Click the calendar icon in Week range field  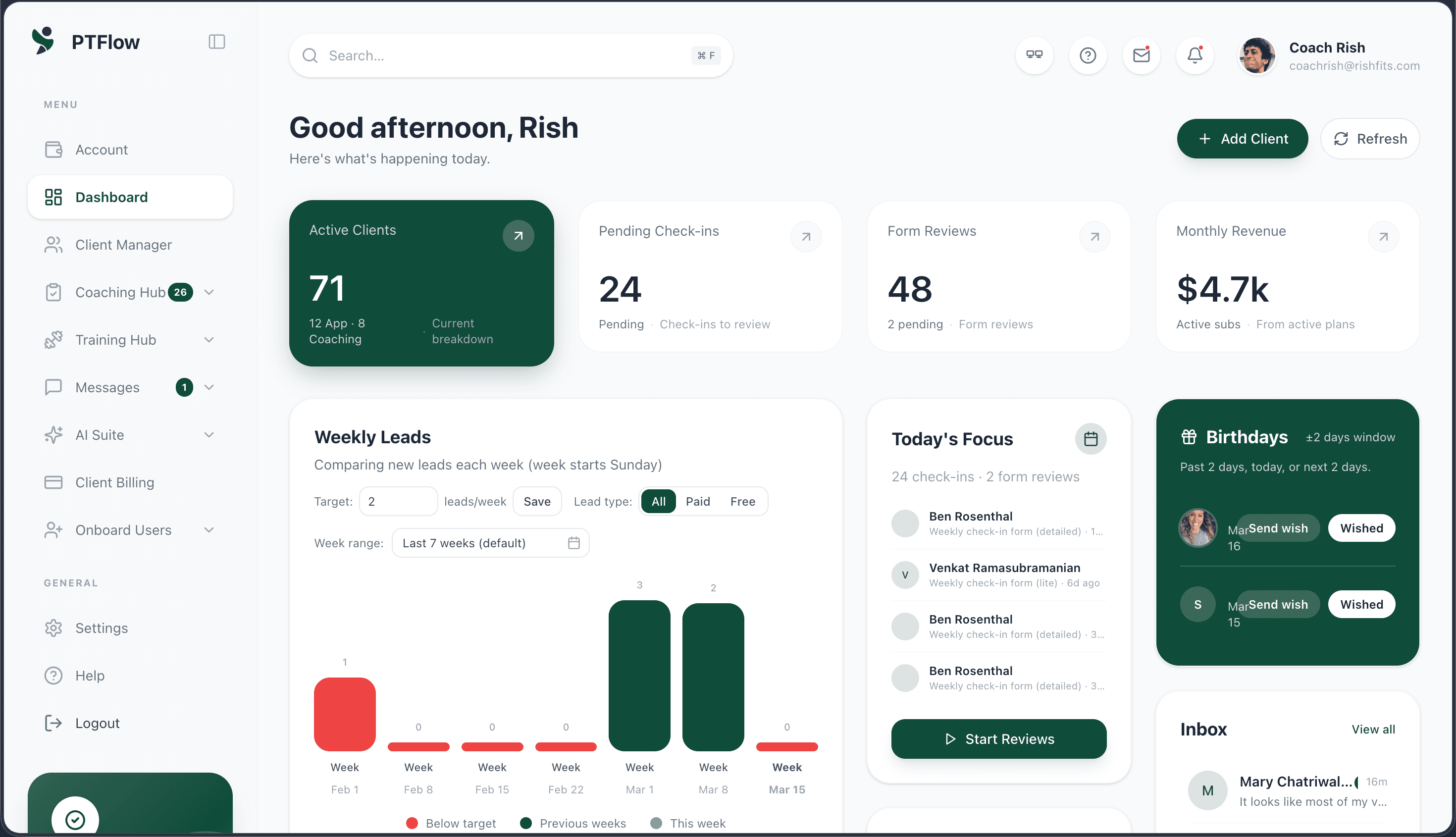coord(573,543)
